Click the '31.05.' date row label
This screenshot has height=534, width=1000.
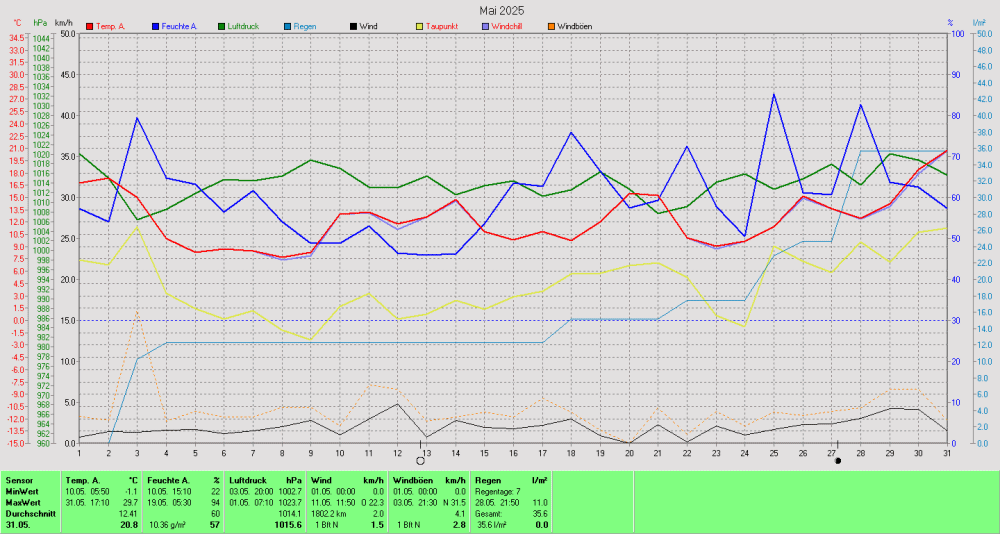(18, 524)
